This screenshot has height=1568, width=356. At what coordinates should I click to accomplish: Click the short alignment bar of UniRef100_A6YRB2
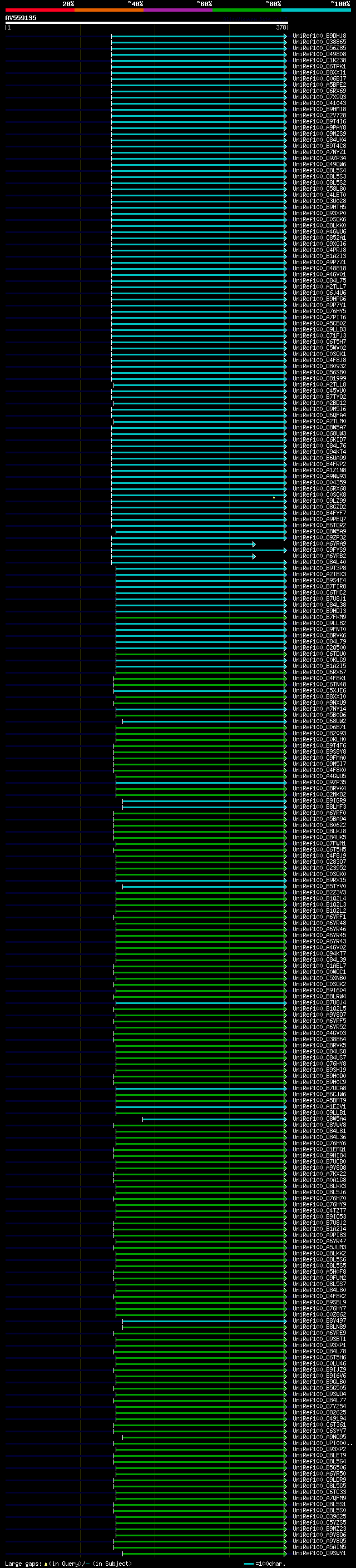point(183,556)
